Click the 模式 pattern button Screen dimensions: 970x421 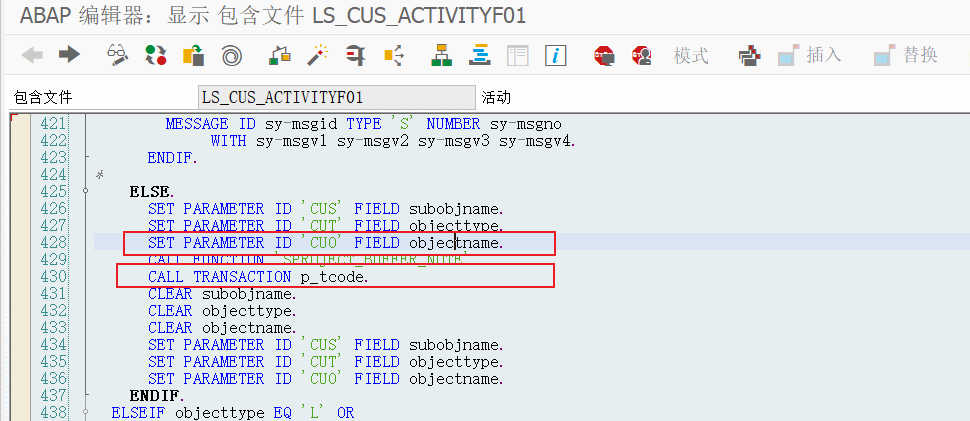pos(690,56)
